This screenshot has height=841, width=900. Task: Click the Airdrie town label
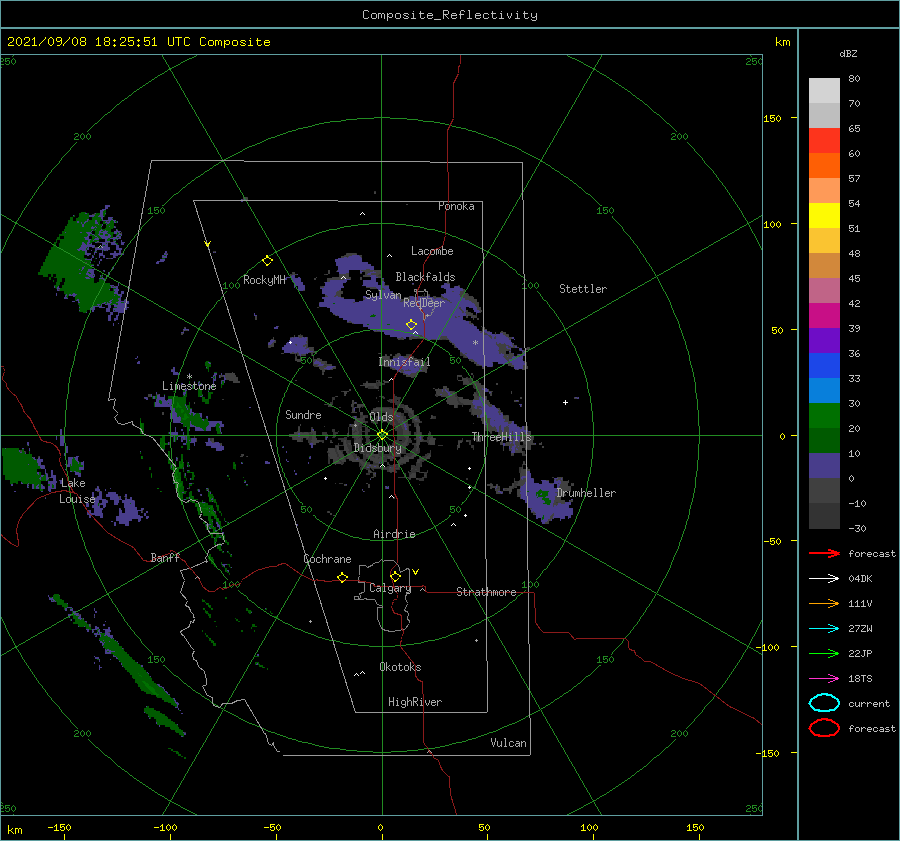(x=394, y=534)
